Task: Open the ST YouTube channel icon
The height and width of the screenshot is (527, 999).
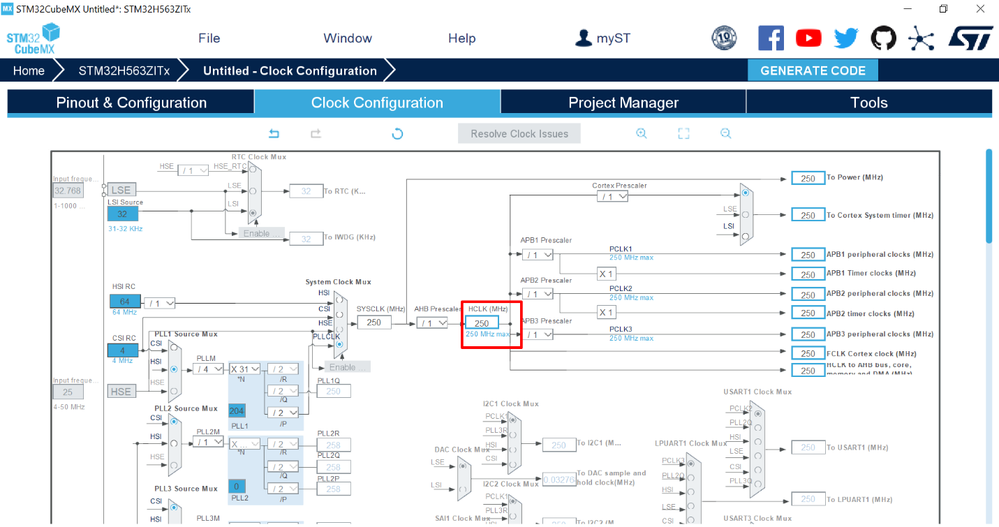Action: pyautogui.click(x=809, y=38)
